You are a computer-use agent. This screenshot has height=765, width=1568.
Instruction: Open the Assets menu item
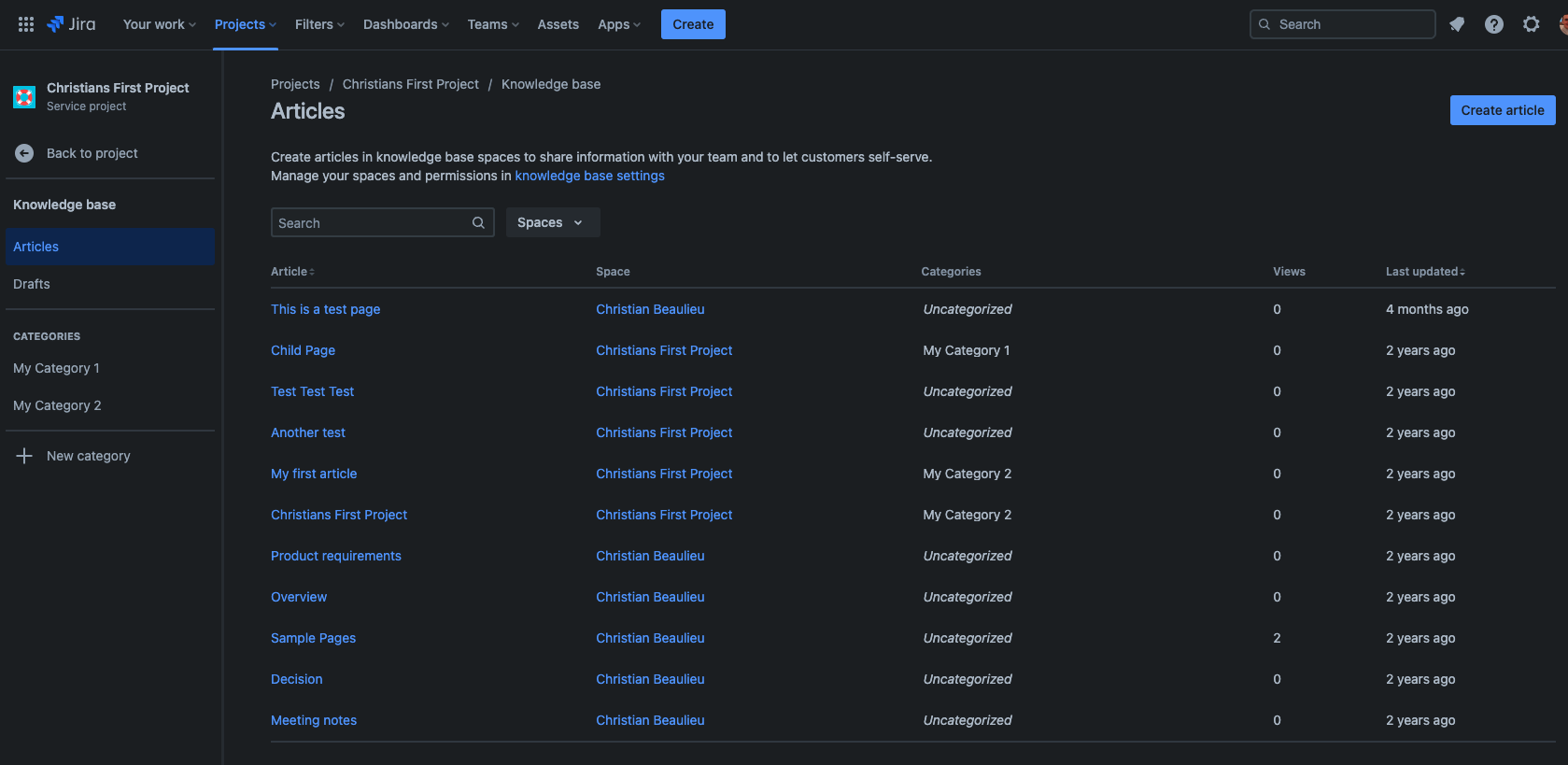point(558,24)
